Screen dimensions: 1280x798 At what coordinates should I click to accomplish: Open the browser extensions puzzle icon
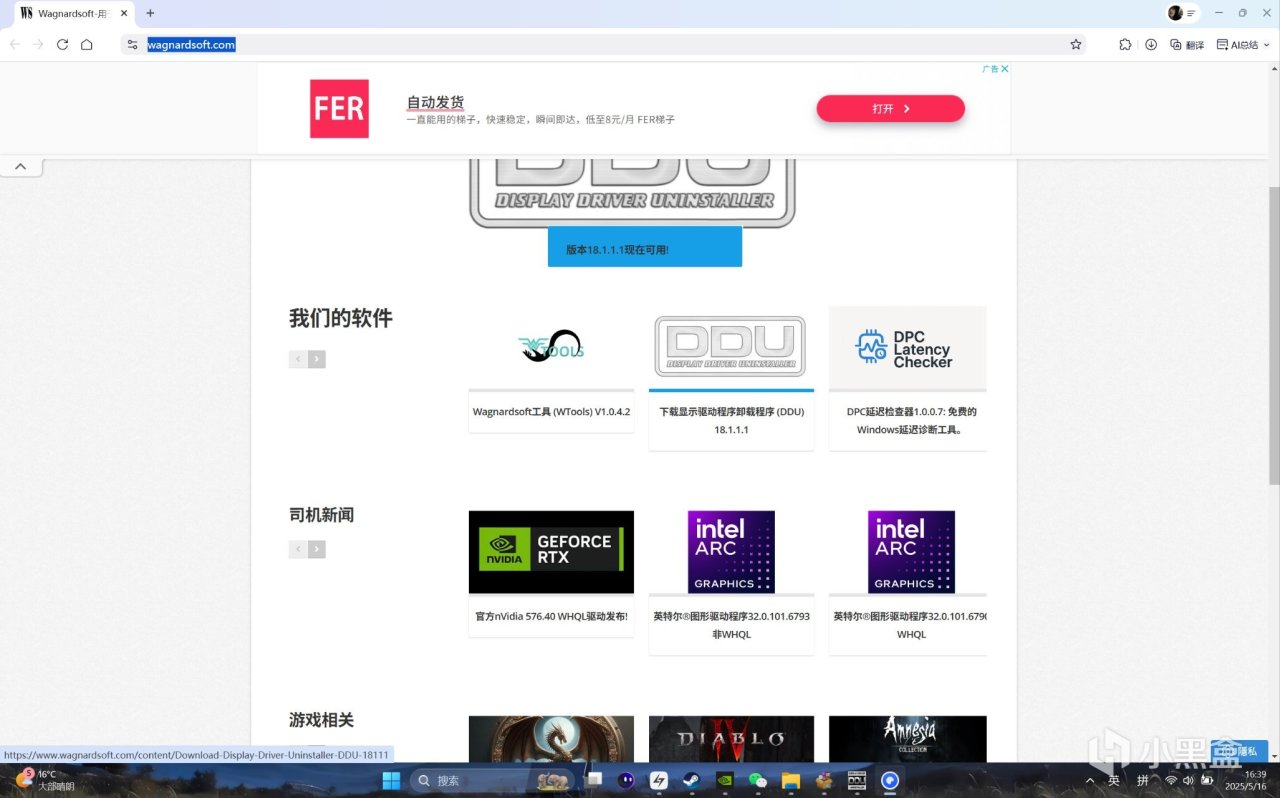1125,44
